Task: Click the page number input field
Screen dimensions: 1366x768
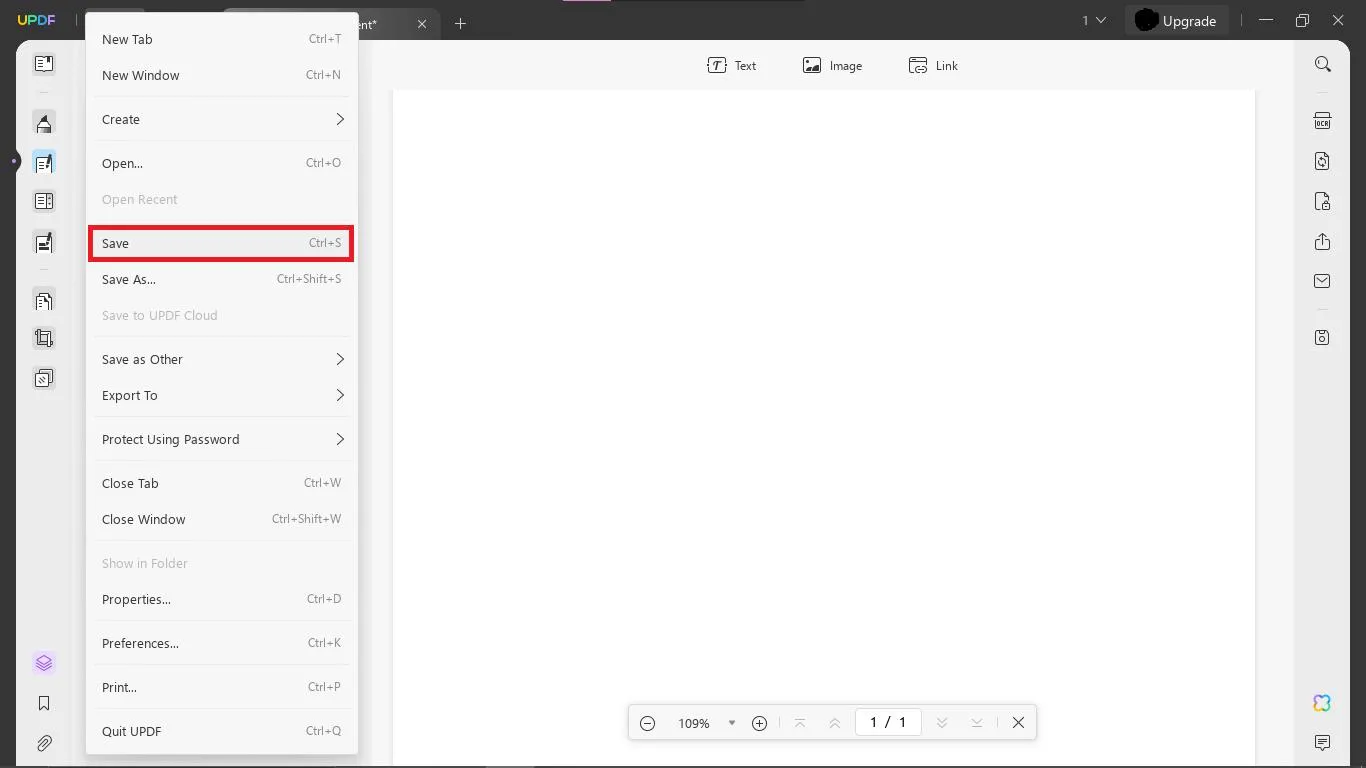Action: click(x=888, y=722)
